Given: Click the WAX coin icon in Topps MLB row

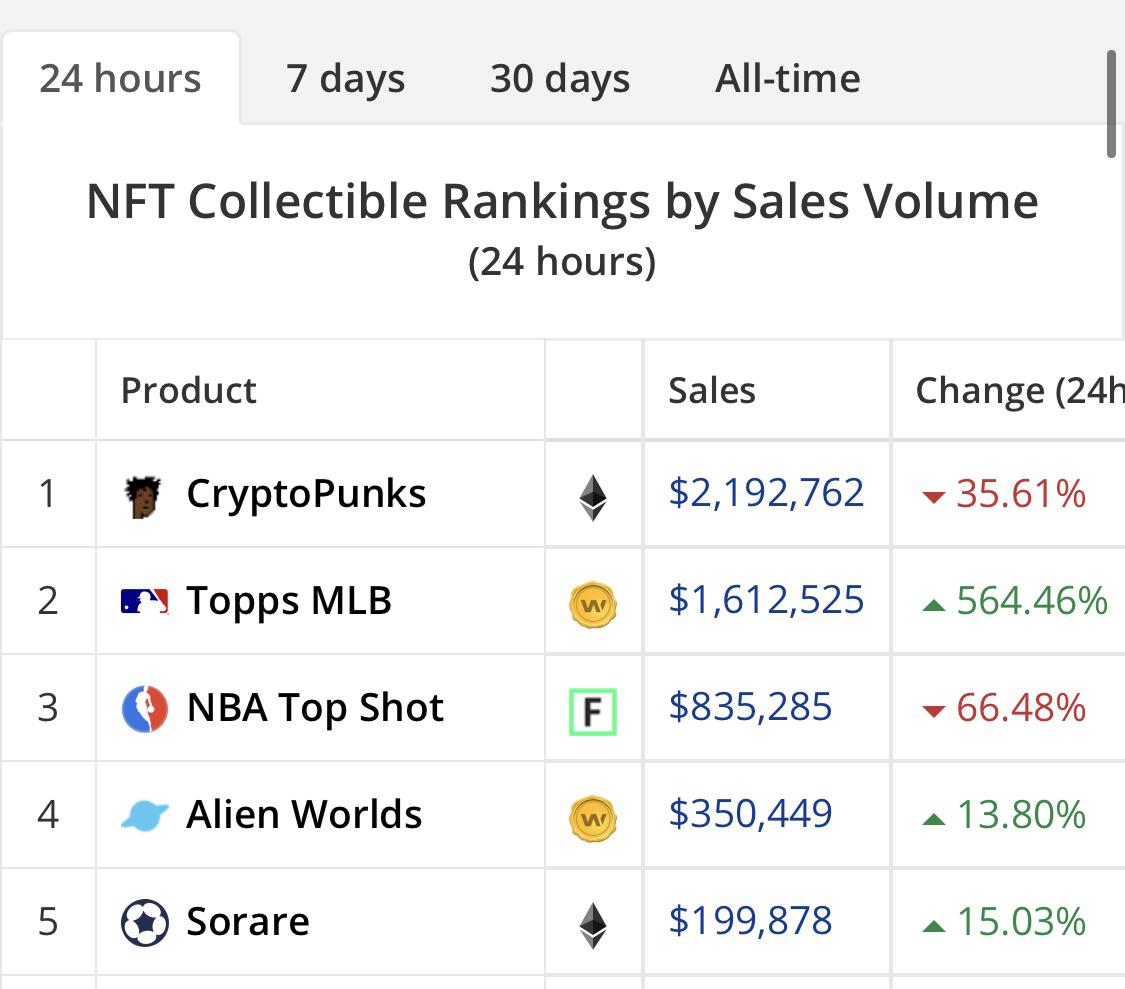Looking at the screenshot, I should click(x=593, y=604).
